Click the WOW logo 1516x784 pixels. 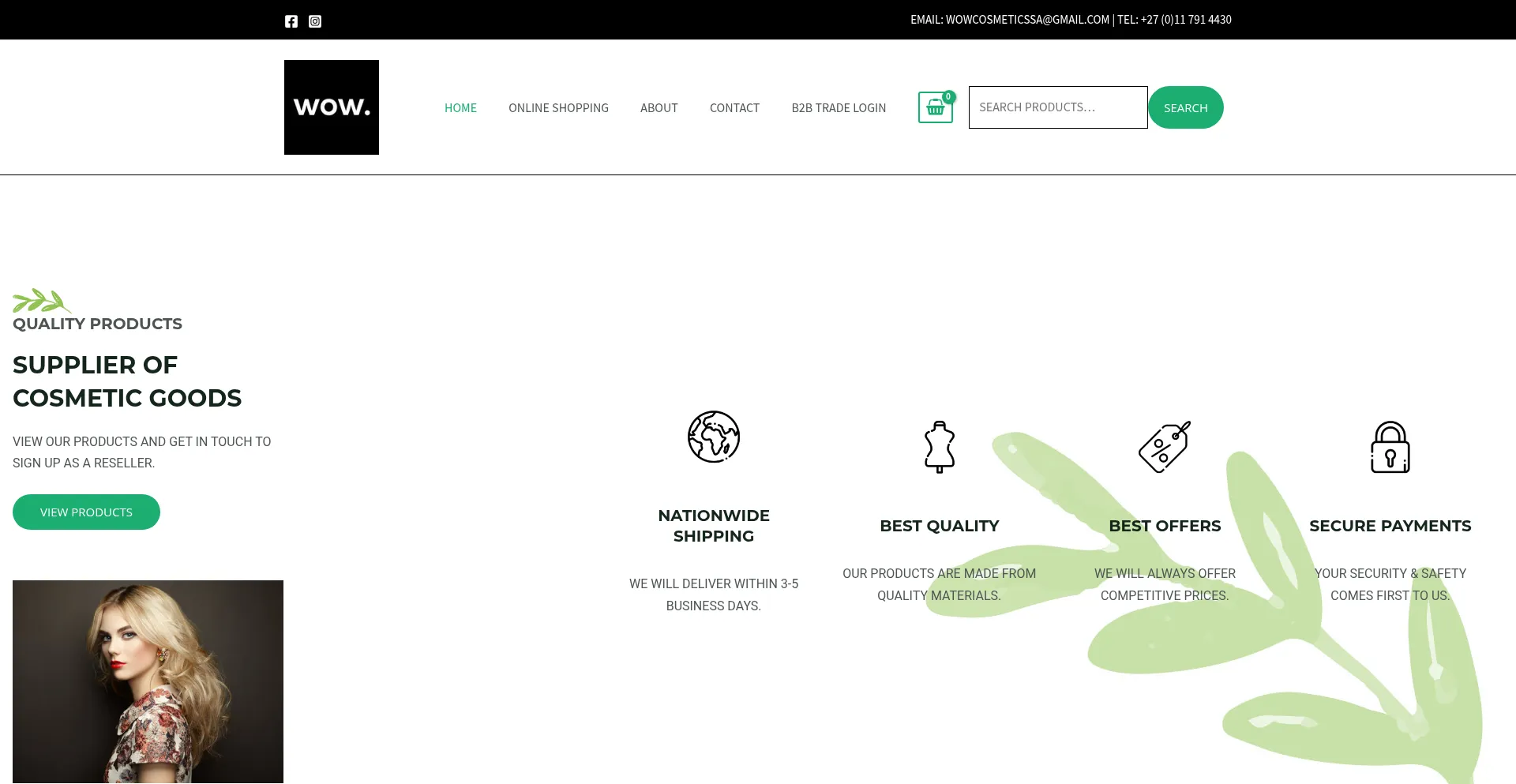[332, 107]
